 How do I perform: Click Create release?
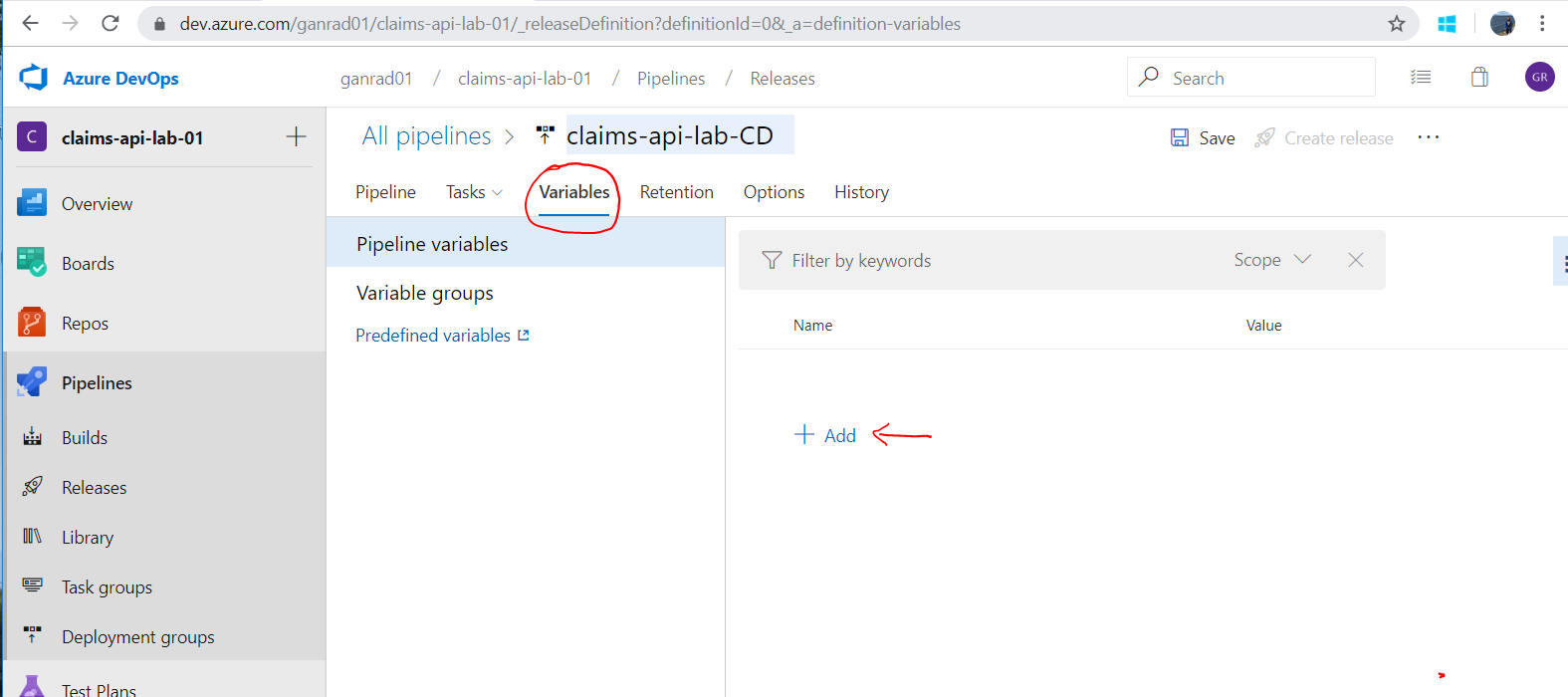tap(1324, 137)
